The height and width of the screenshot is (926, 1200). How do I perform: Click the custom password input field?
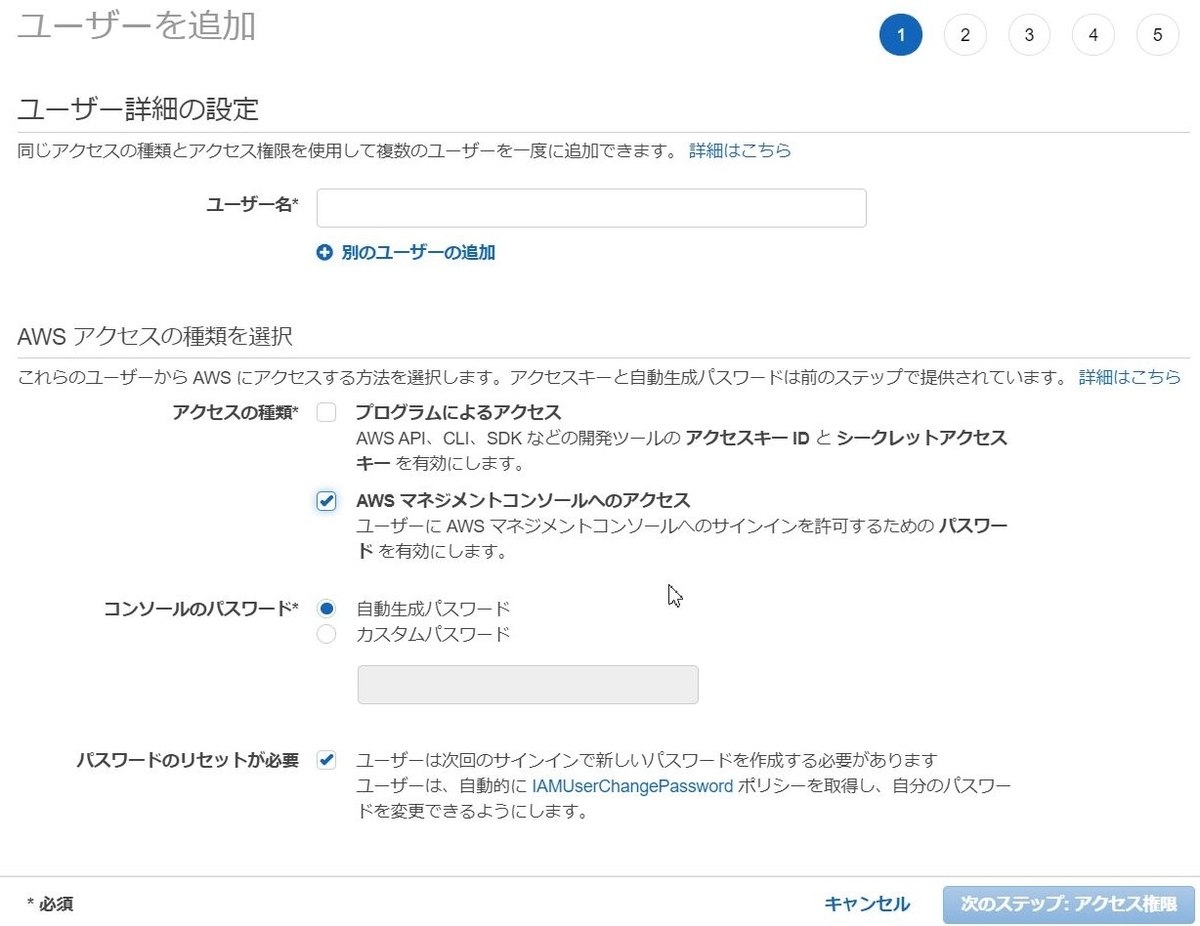tap(527, 684)
